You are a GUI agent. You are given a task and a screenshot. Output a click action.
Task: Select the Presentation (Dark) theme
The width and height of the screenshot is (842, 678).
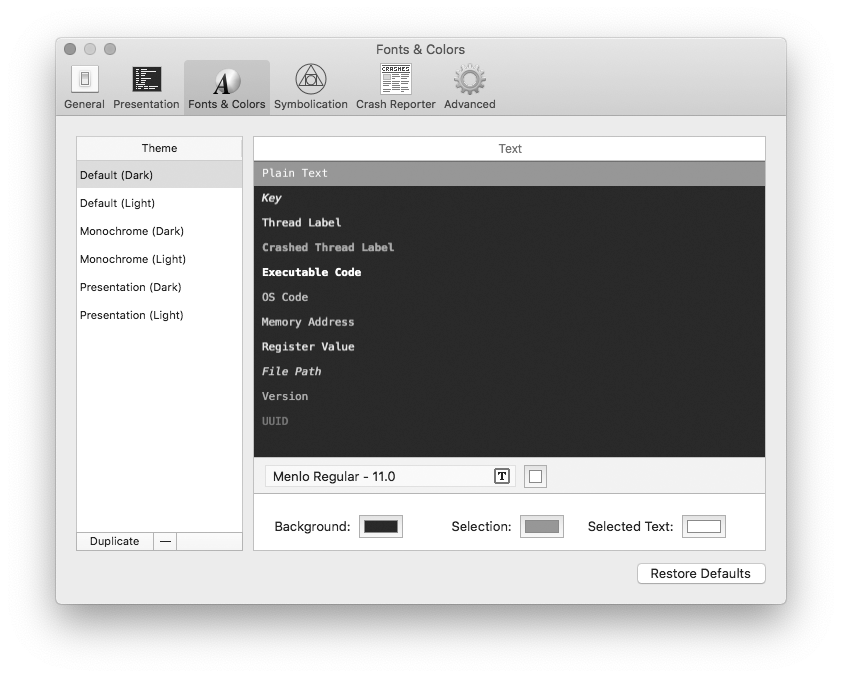pyautogui.click(x=159, y=287)
